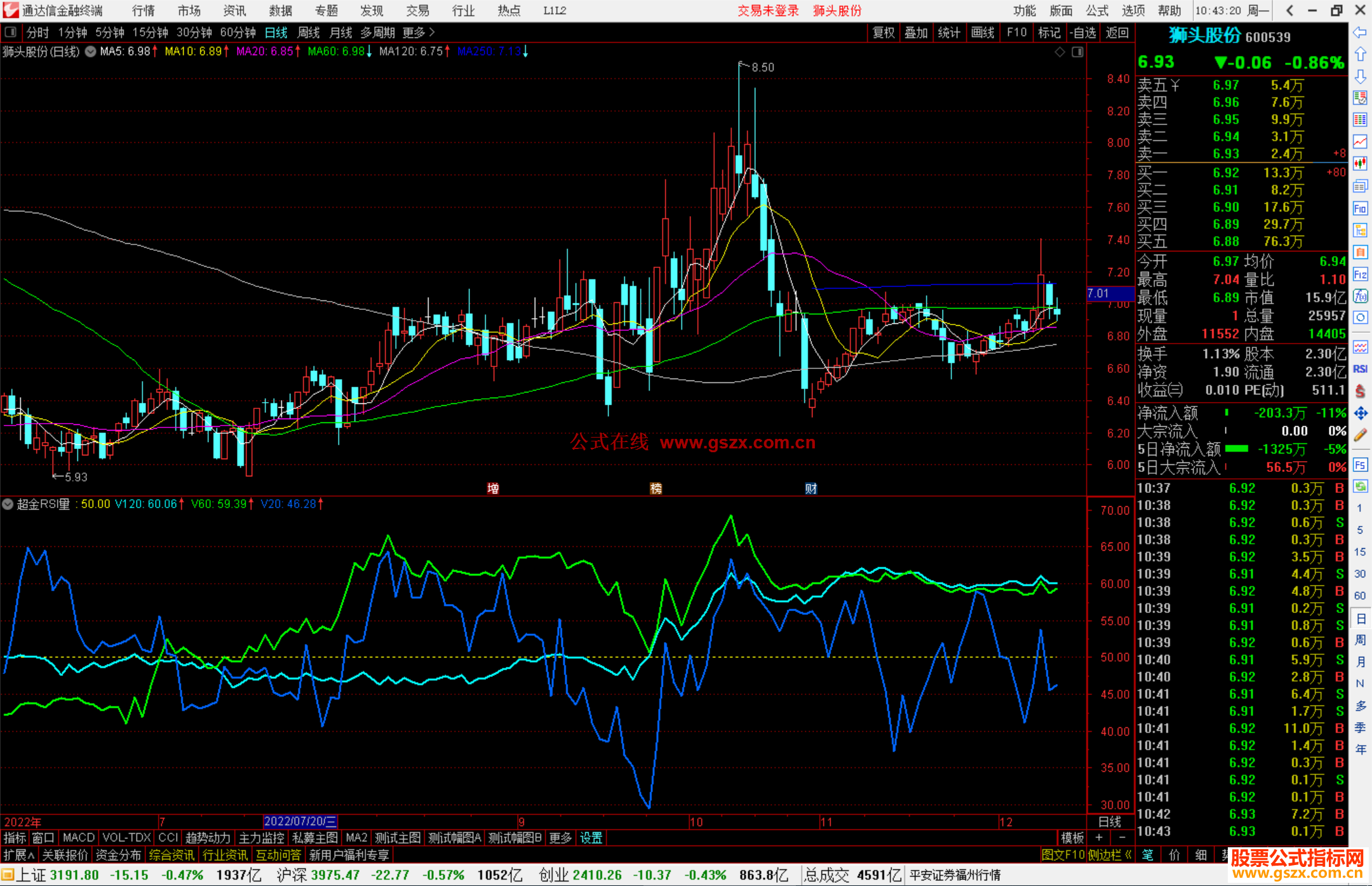
Task: Toggle the indicator toggle beside 超金RSI里
Action: [8, 504]
